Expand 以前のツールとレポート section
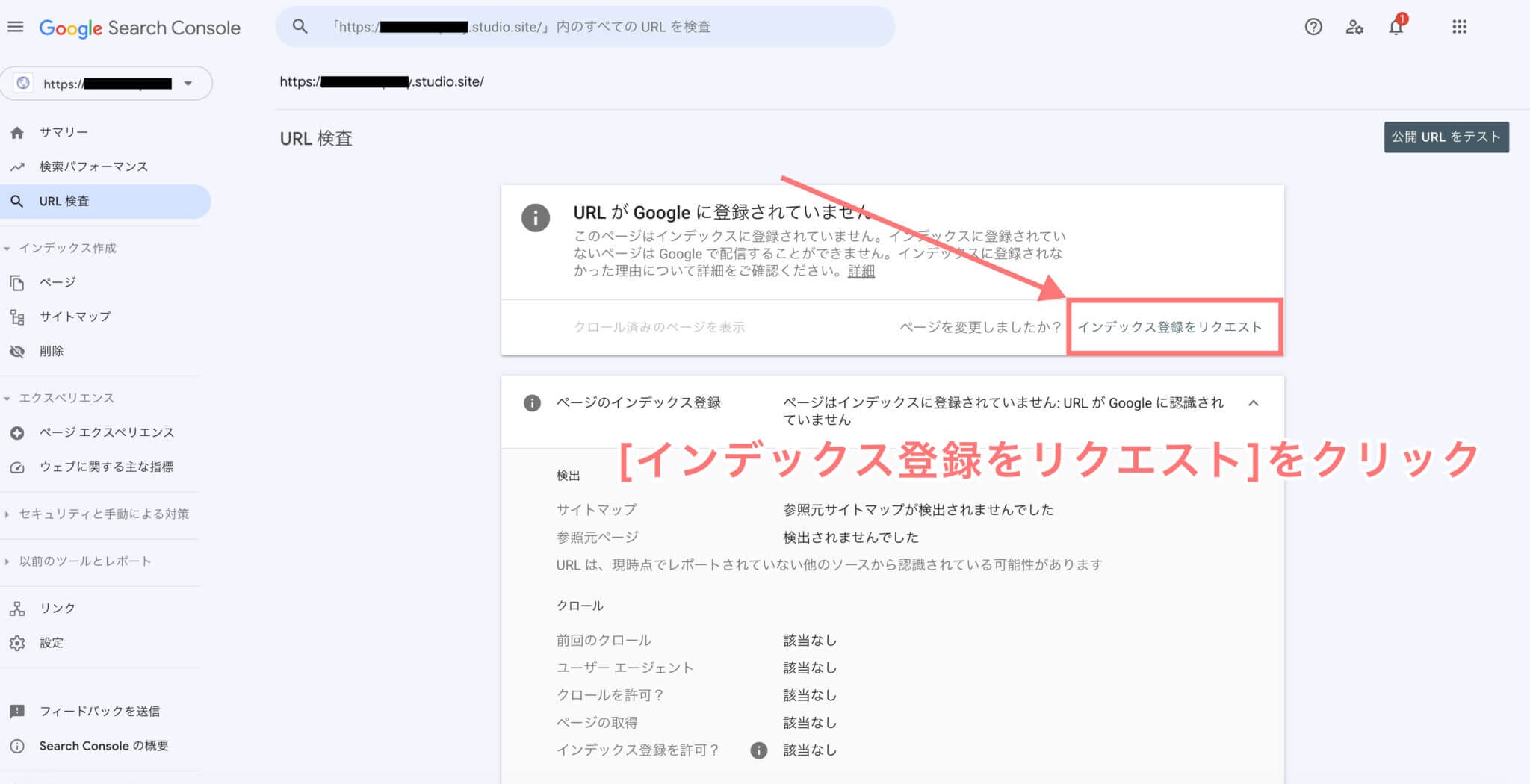1530x784 pixels. (7, 561)
